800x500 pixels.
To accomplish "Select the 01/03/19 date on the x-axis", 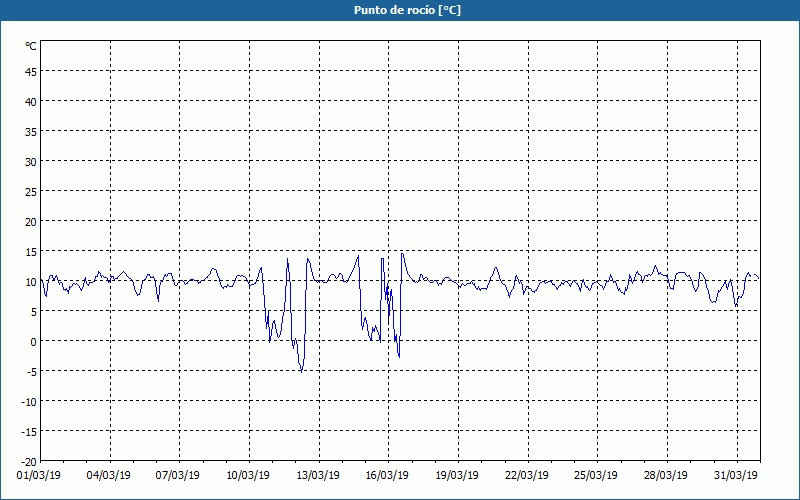I will click(x=39, y=475).
